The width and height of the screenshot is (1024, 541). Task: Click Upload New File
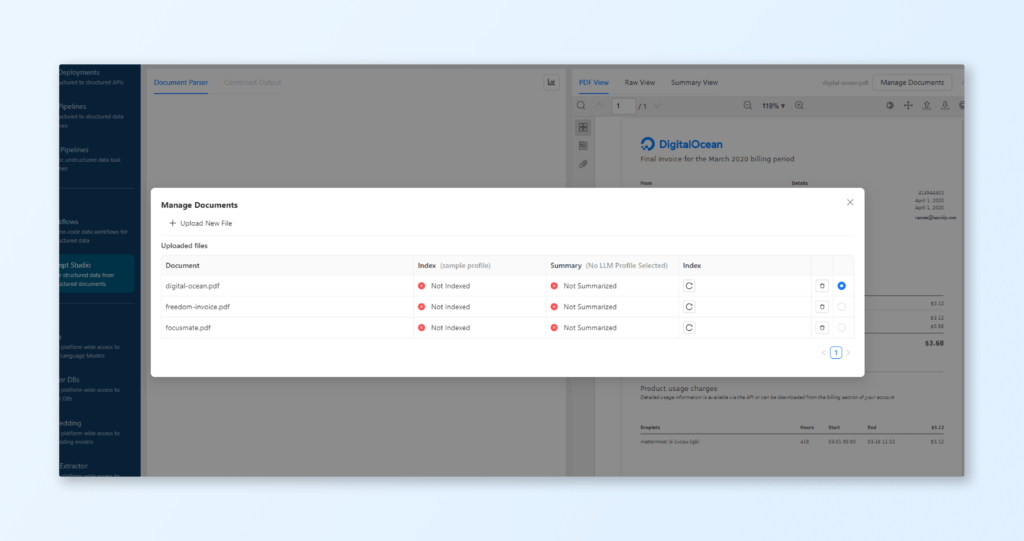(x=201, y=223)
